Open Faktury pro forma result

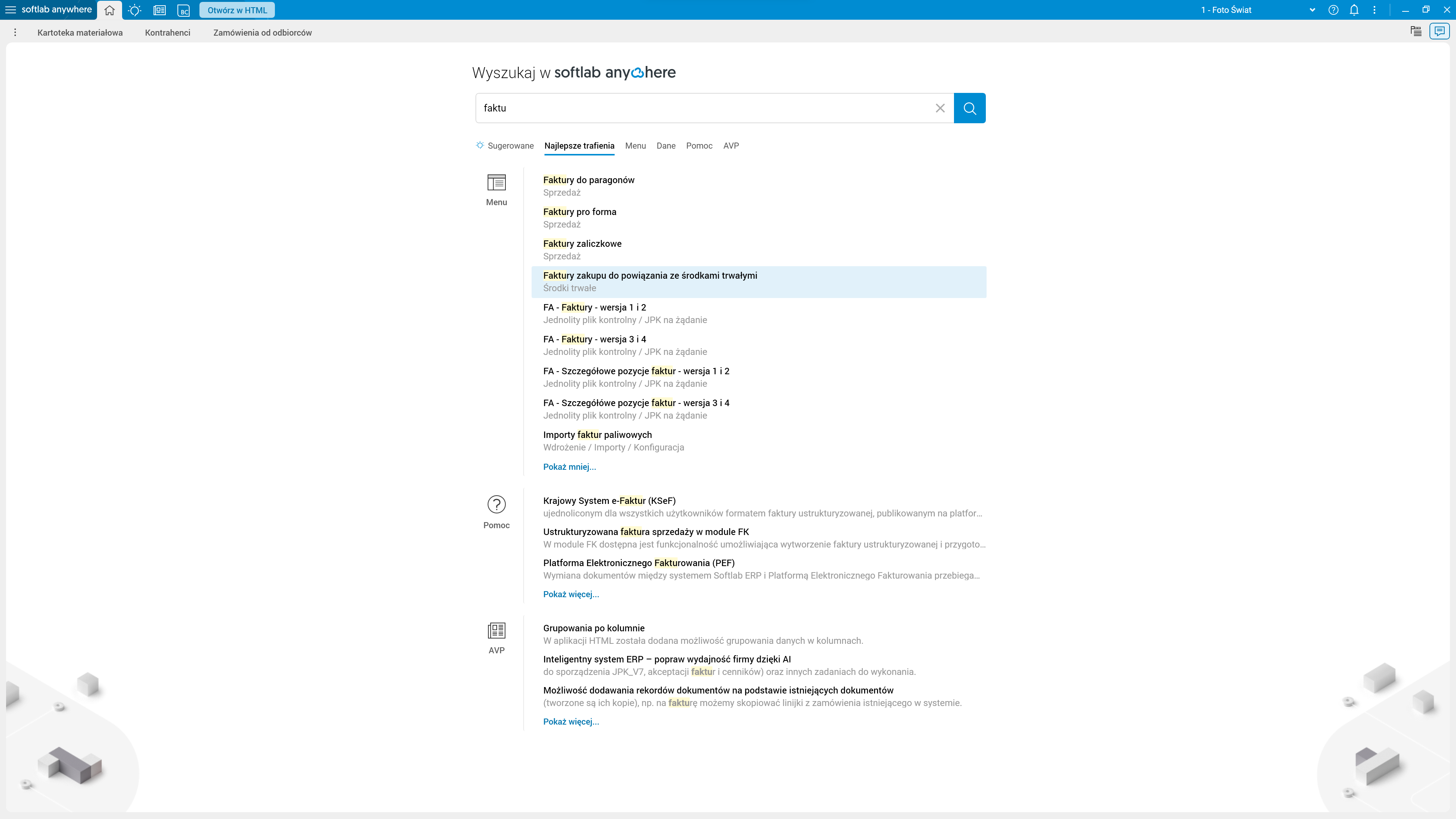(579, 212)
